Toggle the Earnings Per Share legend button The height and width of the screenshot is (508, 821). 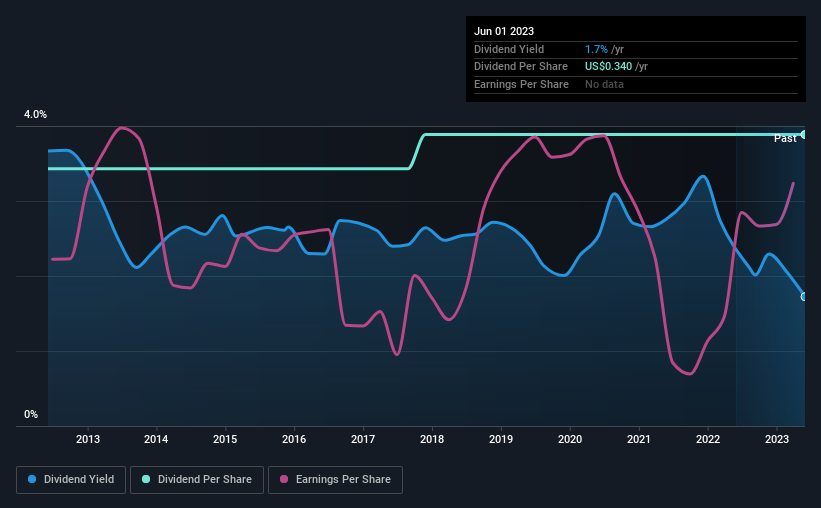coord(335,480)
